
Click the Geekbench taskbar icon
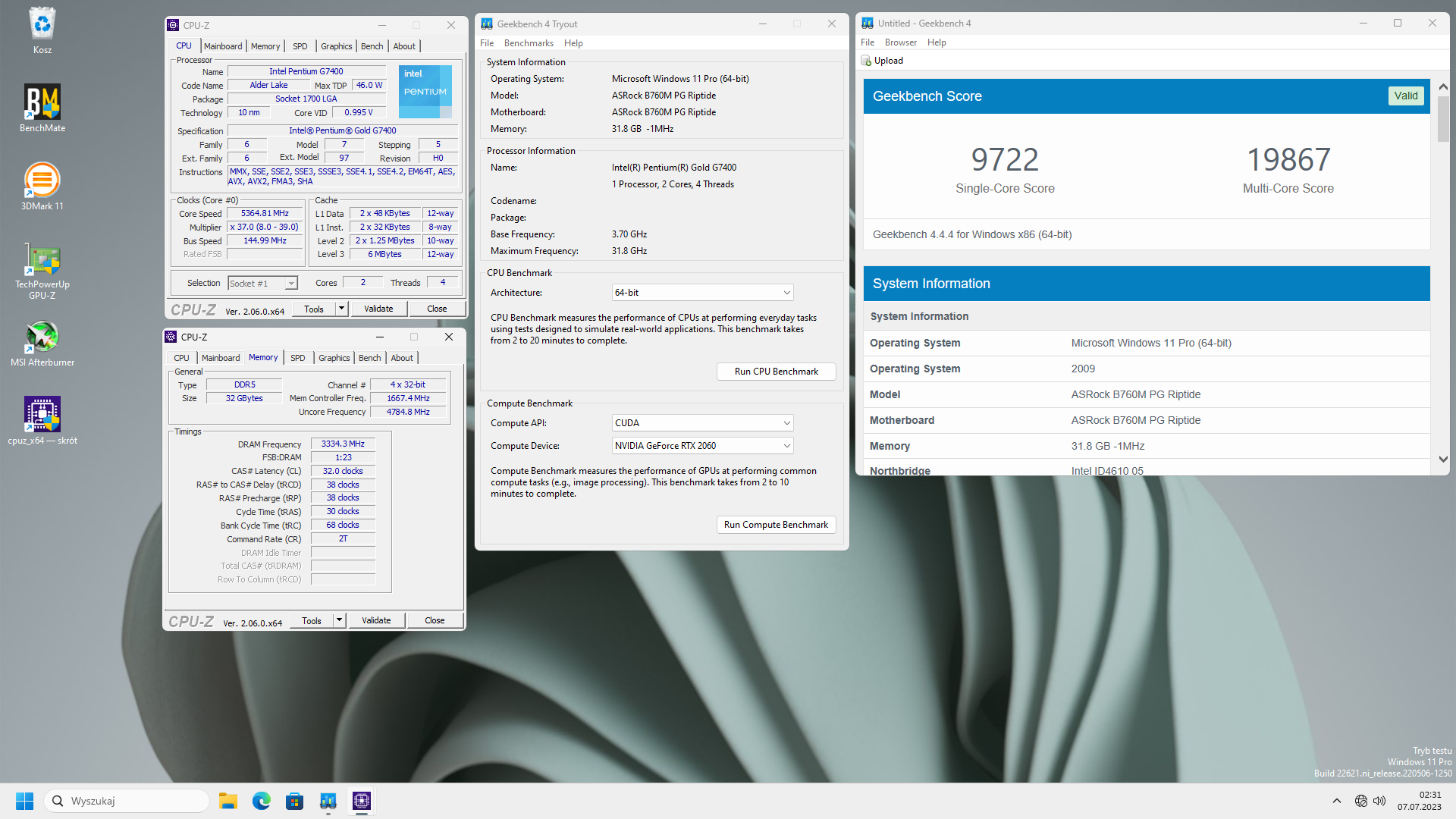328,801
